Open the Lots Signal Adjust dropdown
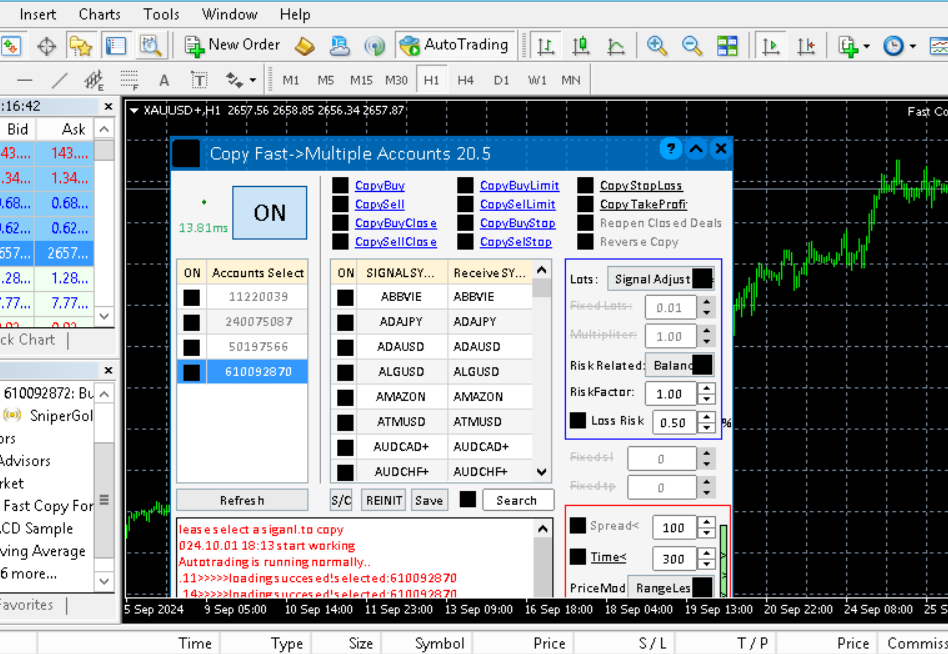Image resolution: width=948 pixels, height=654 pixels. [x=661, y=279]
